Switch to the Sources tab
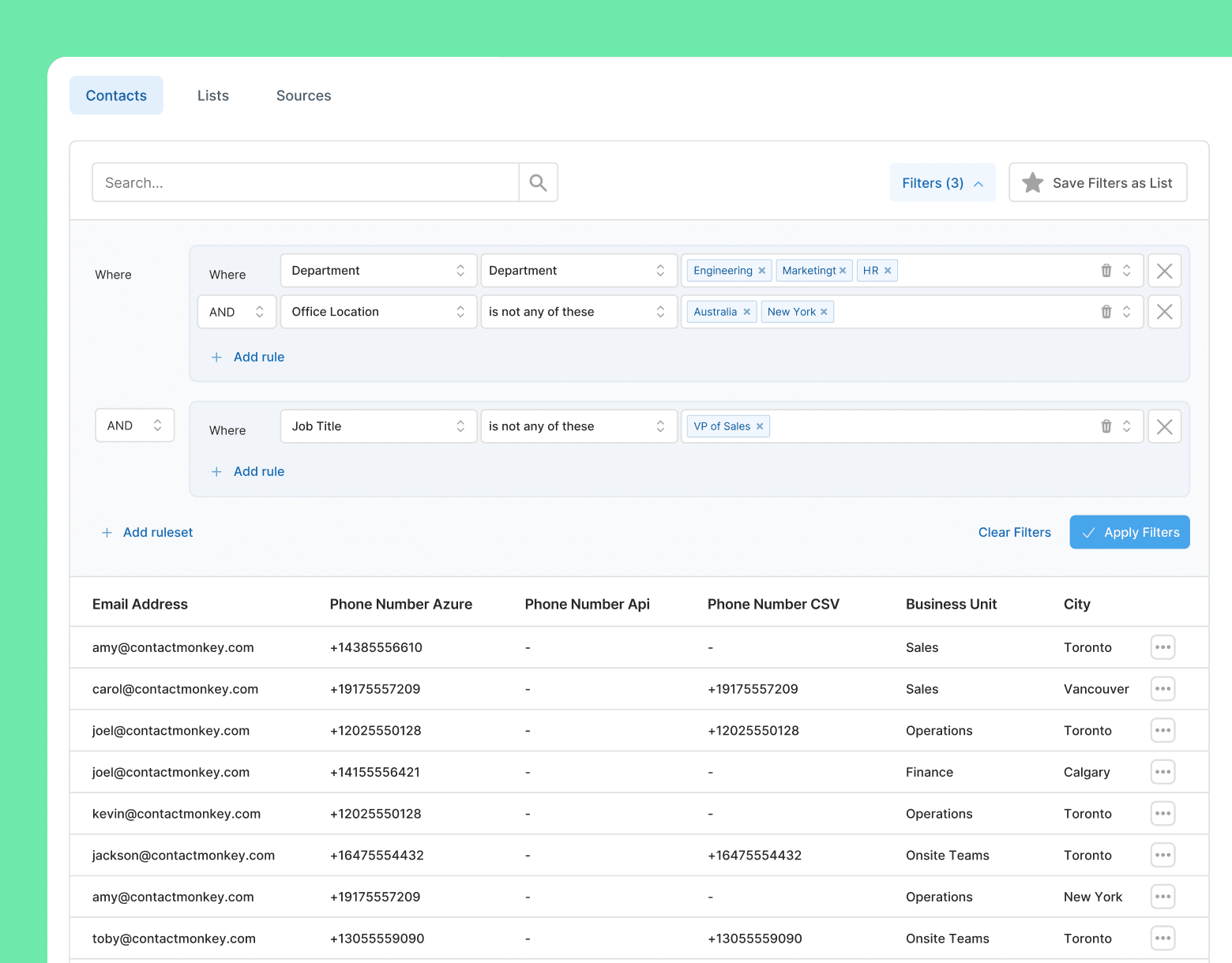Screen dimensions: 1232x963 (303, 95)
